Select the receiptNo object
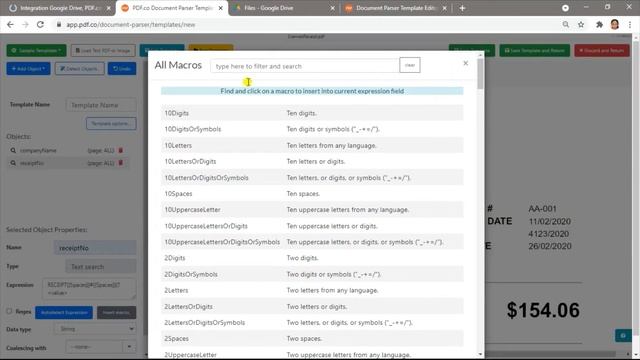 32,163
